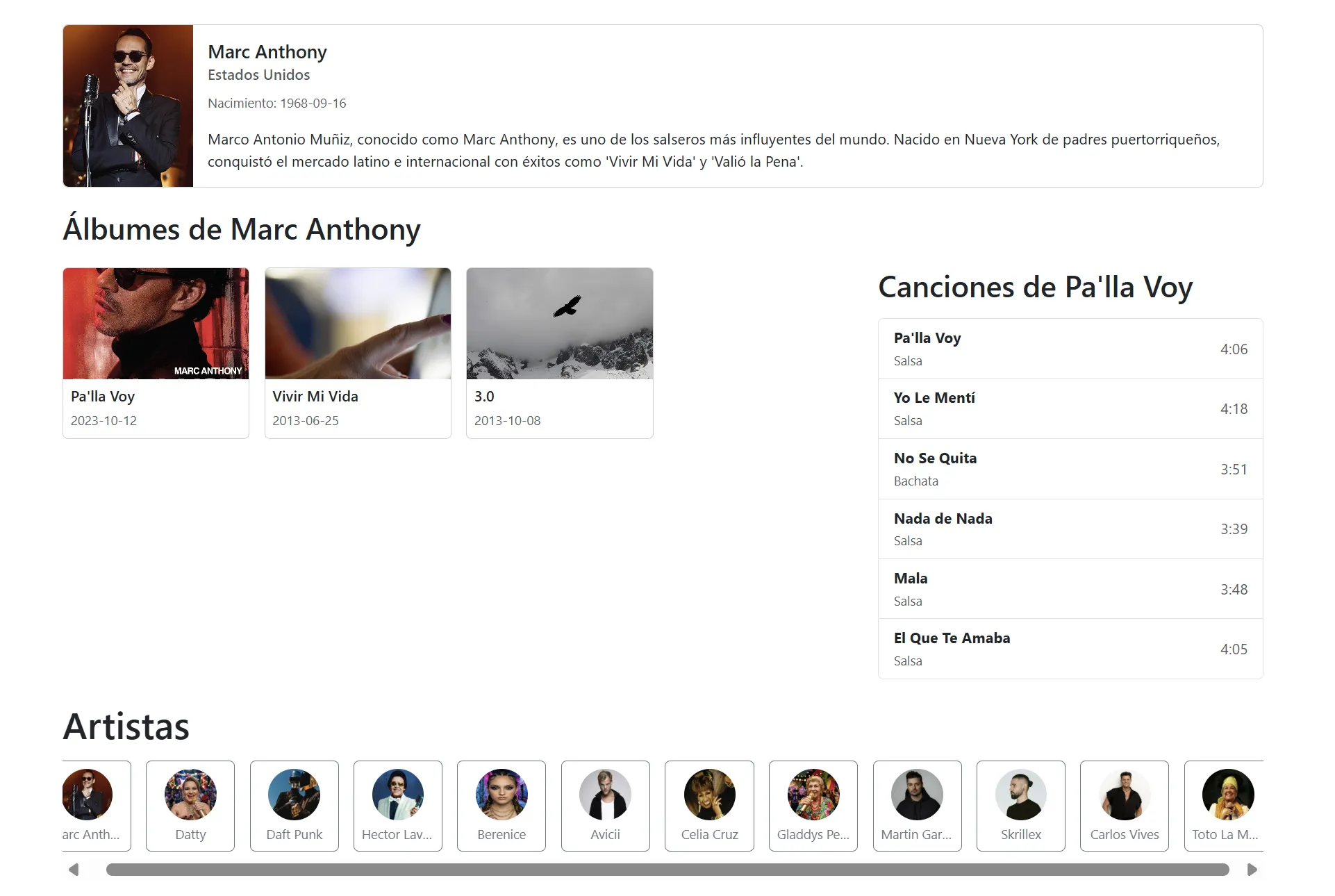This screenshot has height=896, width=1335.
Task: Open the Berenice artist card
Action: [501, 806]
